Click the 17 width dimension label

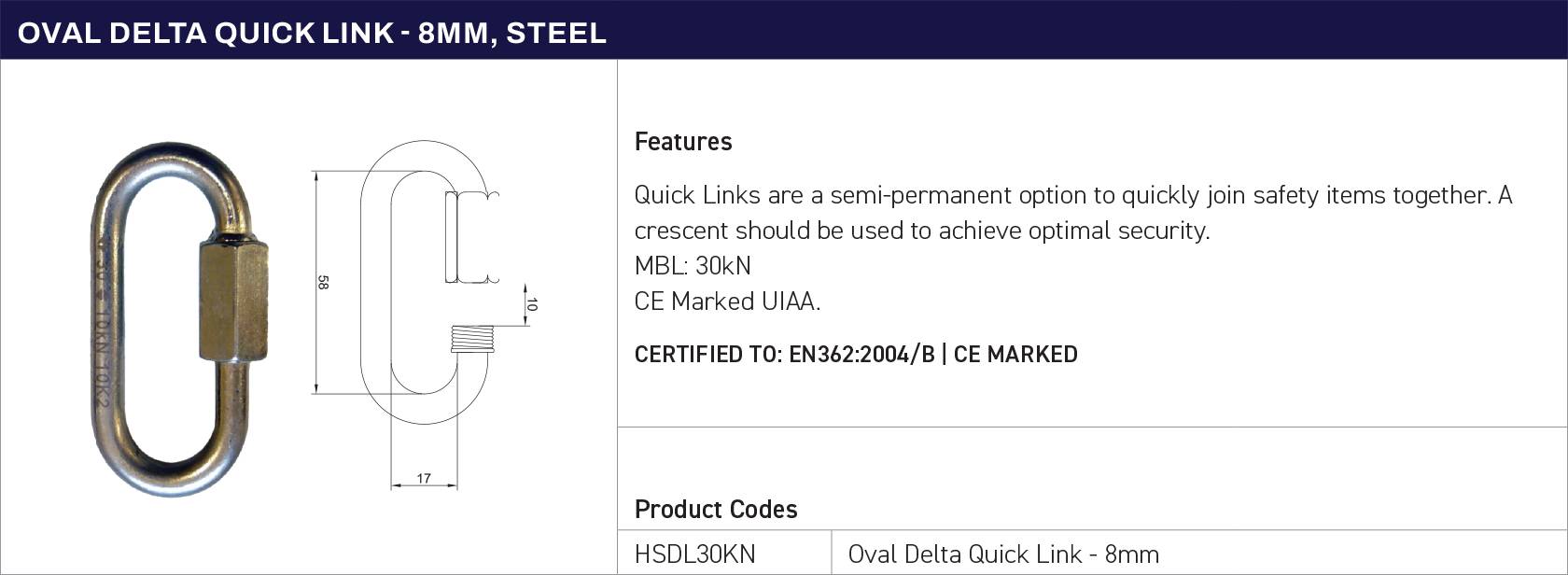pos(424,478)
